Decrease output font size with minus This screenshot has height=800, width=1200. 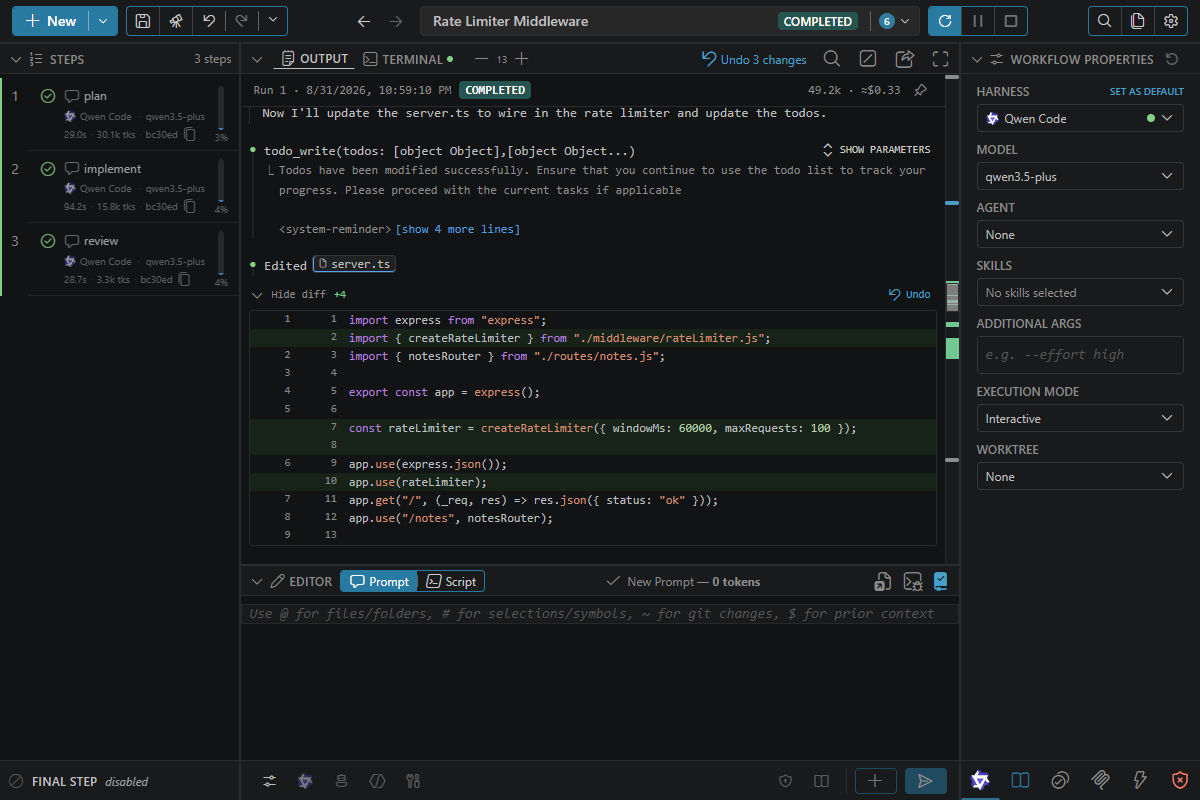[x=481, y=59]
